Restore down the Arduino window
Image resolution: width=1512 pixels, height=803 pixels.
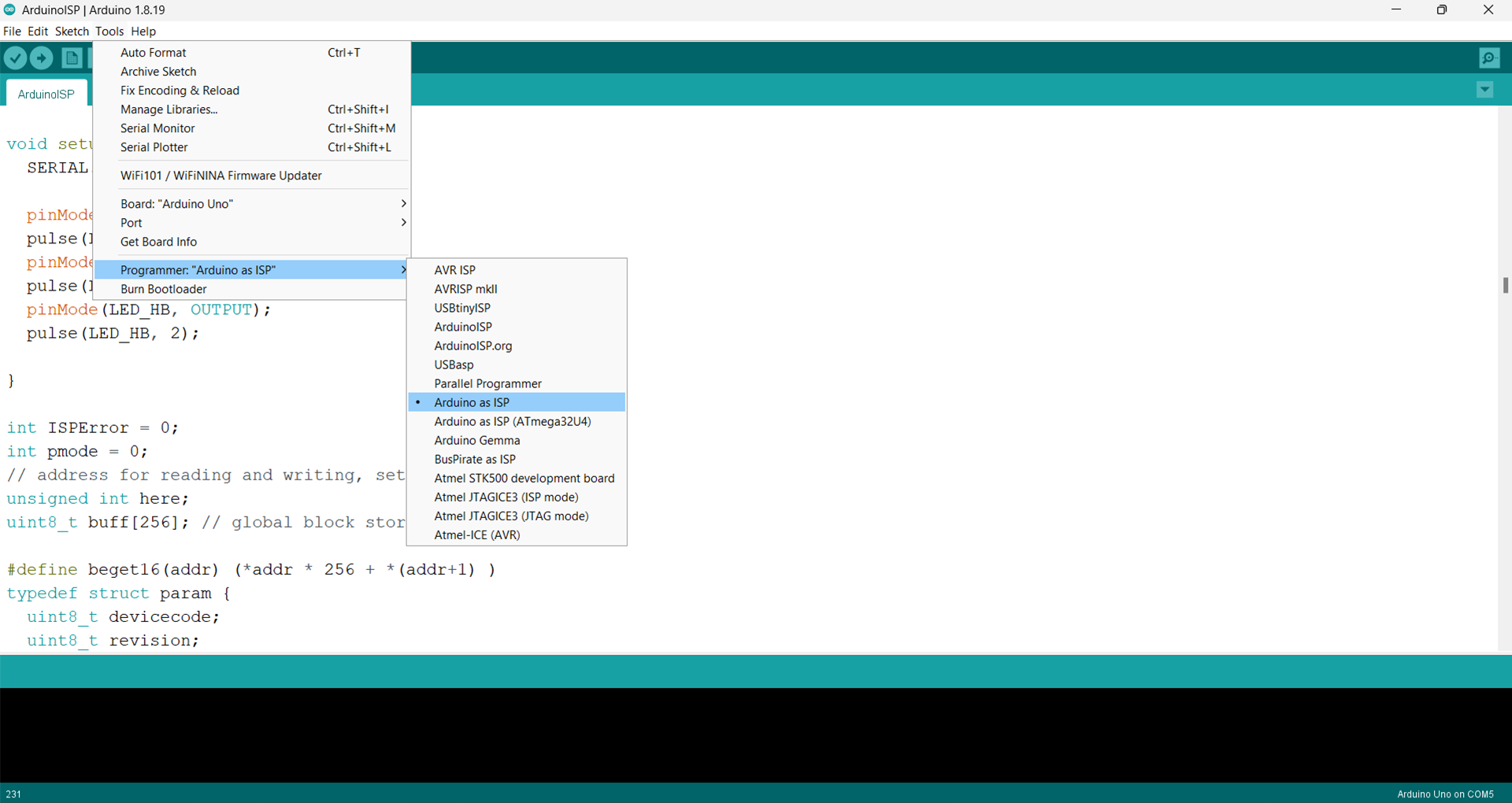pyautogui.click(x=1442, y=10)
